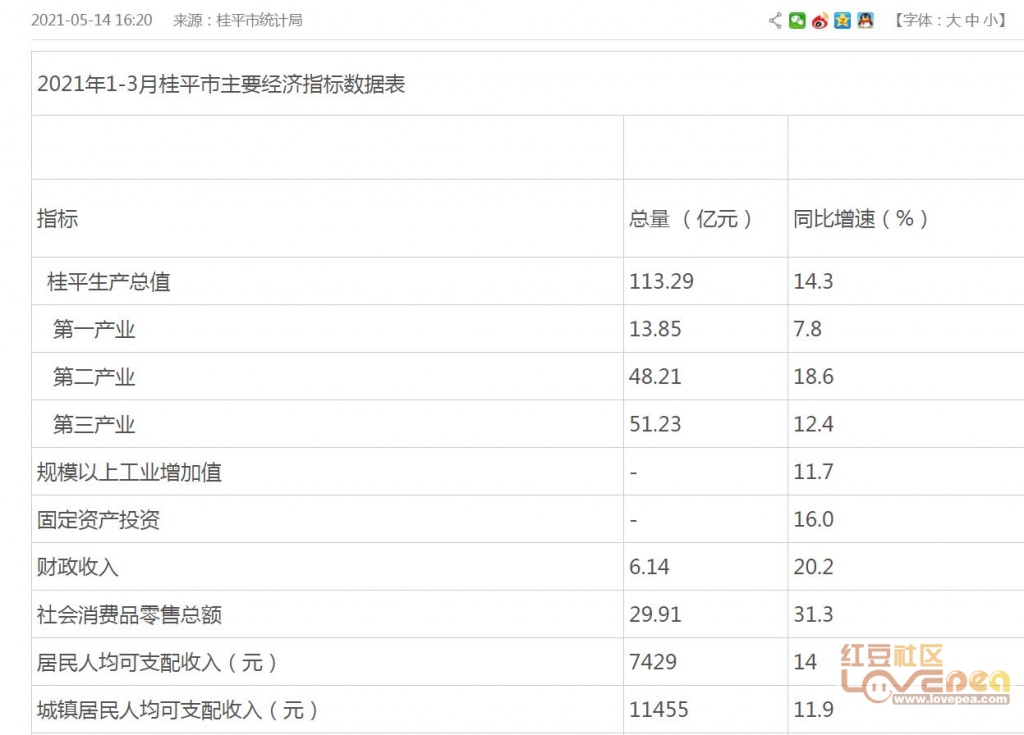
Task: Select the table title 2021年1-3月桂平市主要经济指标数据表
Action: pos(222,85)
